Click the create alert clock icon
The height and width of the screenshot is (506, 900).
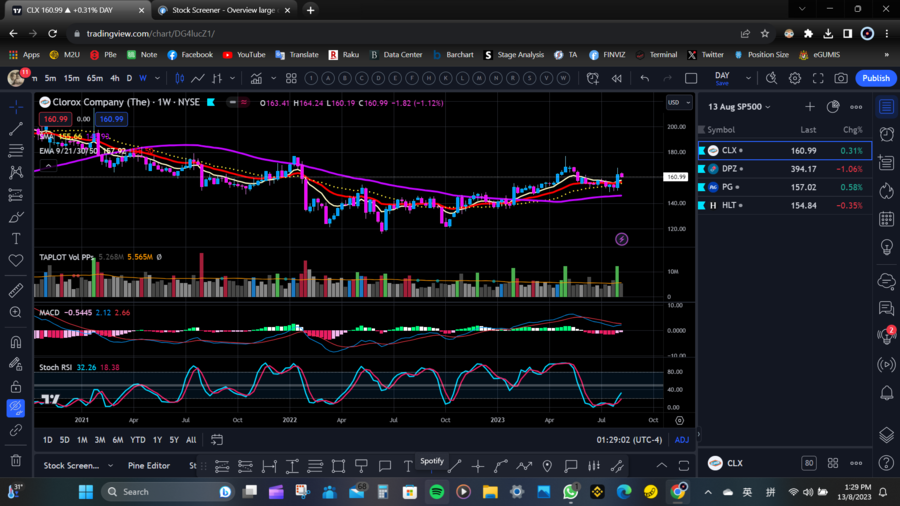tap(593, 78)
